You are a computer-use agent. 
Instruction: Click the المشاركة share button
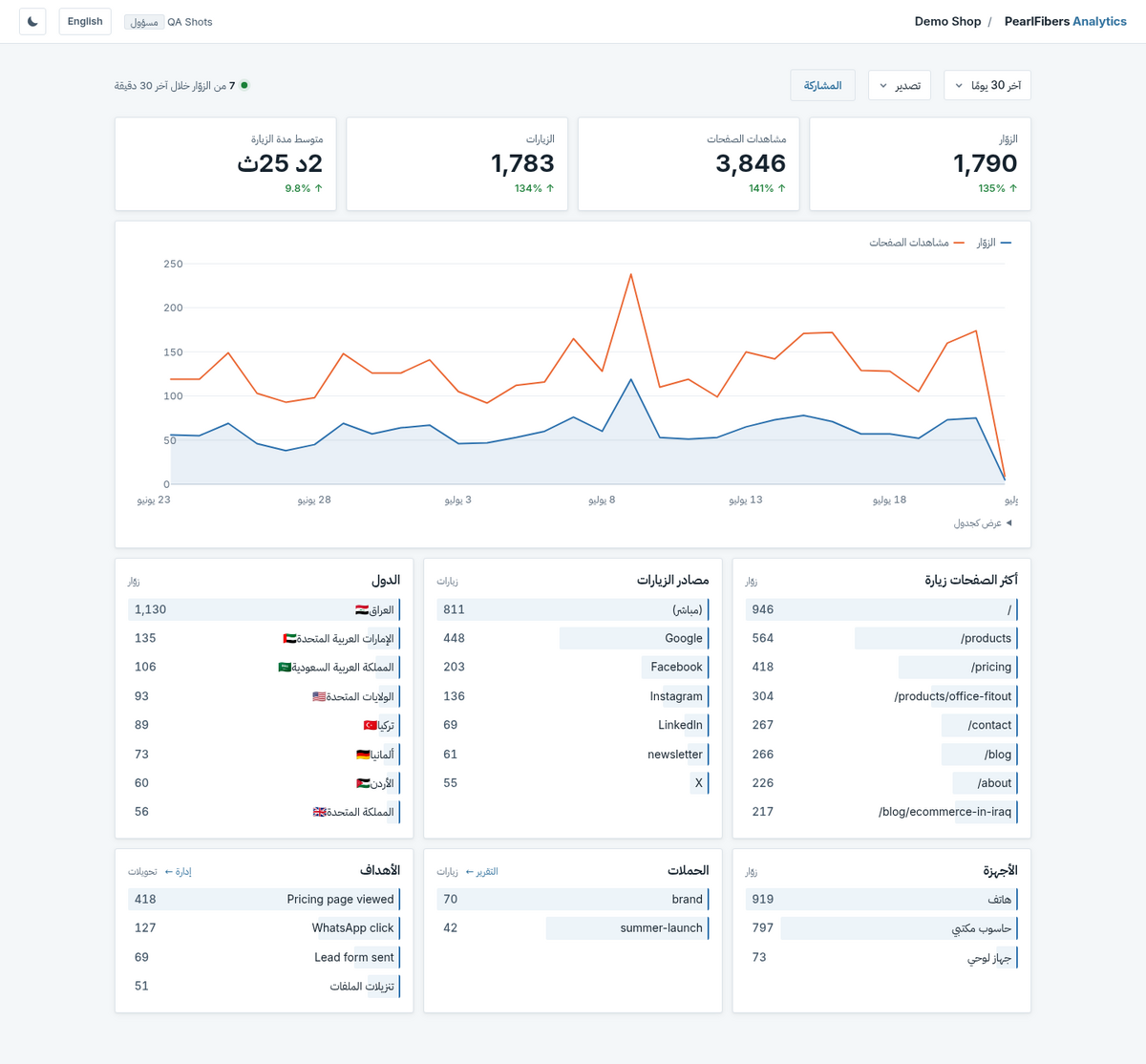coord(822,85)
